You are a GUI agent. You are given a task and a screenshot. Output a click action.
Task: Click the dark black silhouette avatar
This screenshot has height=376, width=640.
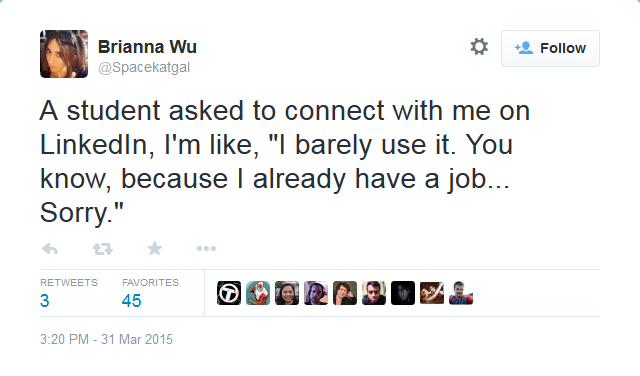pos(403,293)
